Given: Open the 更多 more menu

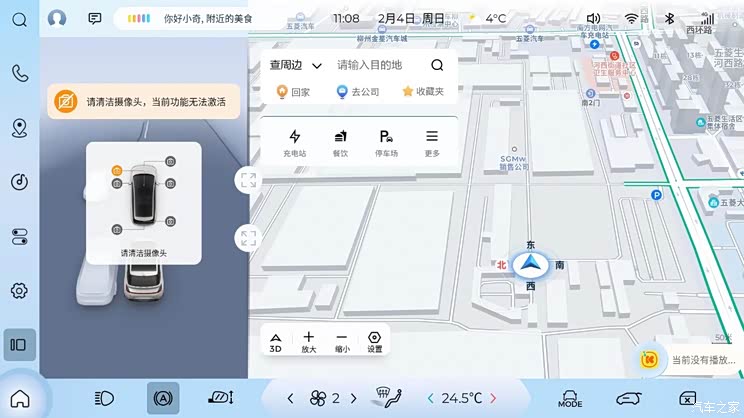Looking at the screenshot, I should (x=432, y=143).
